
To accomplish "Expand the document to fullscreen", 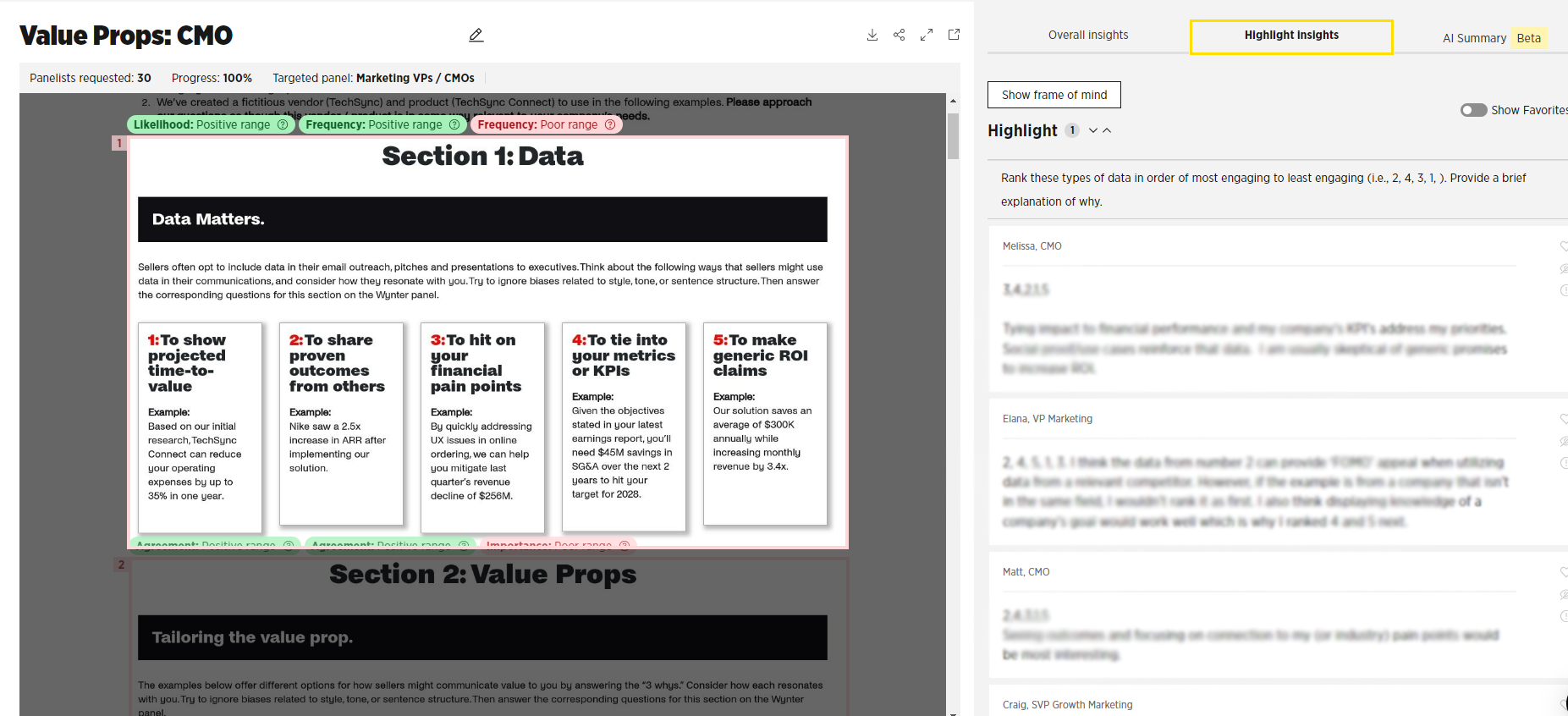I will (927, 35).
